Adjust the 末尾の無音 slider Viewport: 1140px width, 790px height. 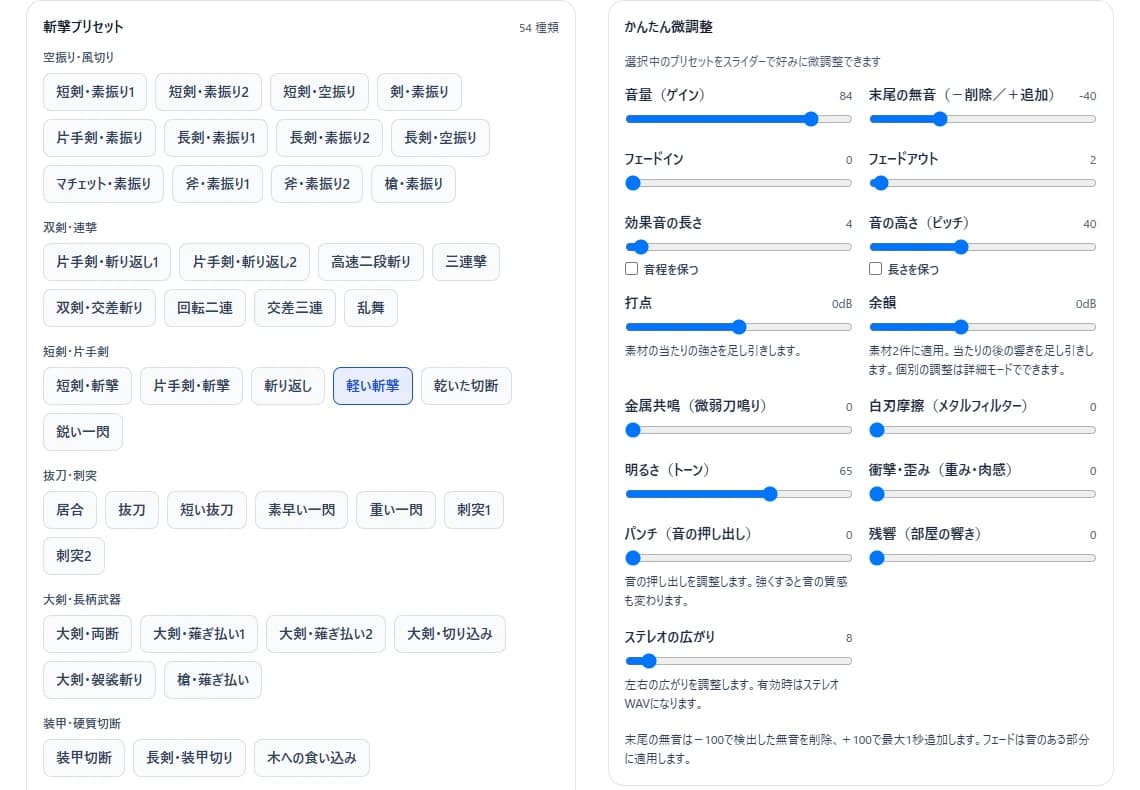point(982,119)
